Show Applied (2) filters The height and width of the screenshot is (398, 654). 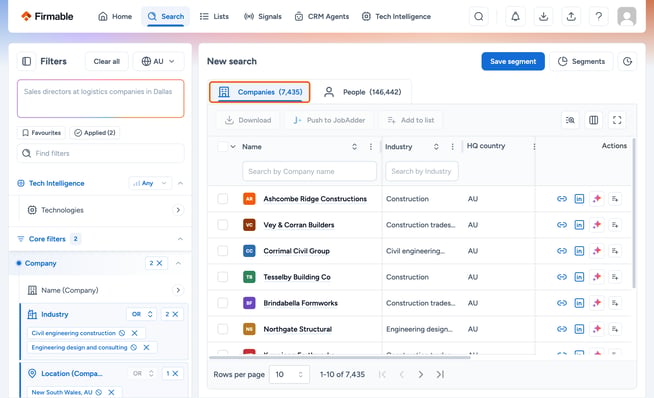(x=95, y=133)
